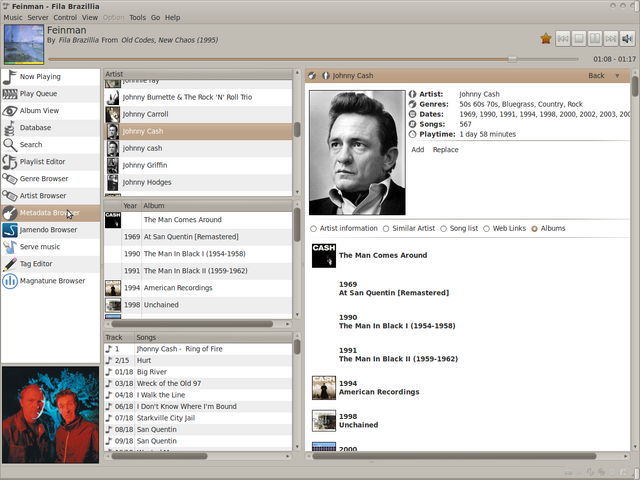Select the Metadata Browser entry
This screenshot has height=480, width=640.
tap(50, 213)
